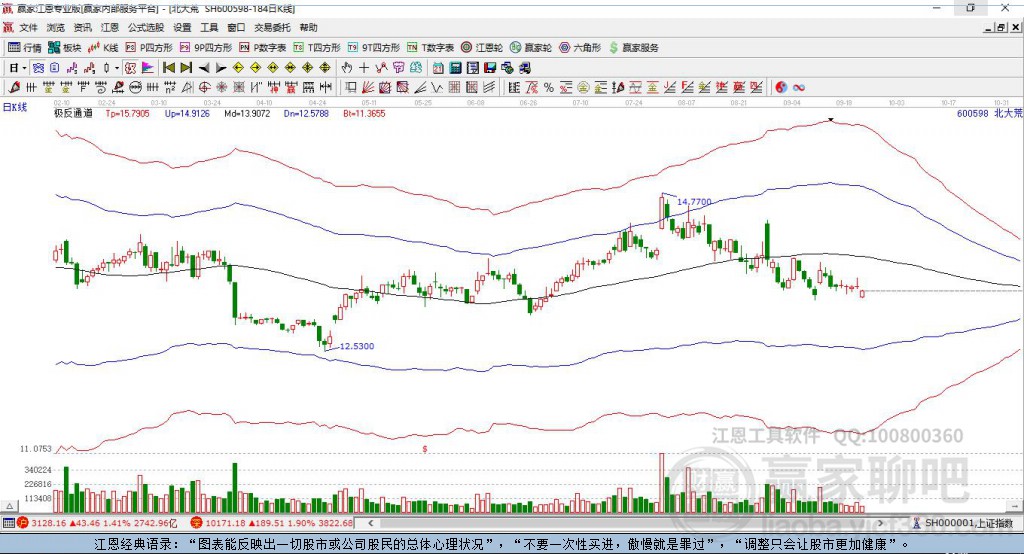Jump to the last bar icon
This screenshot has height=554, width=1024.
tap(186, 68)
